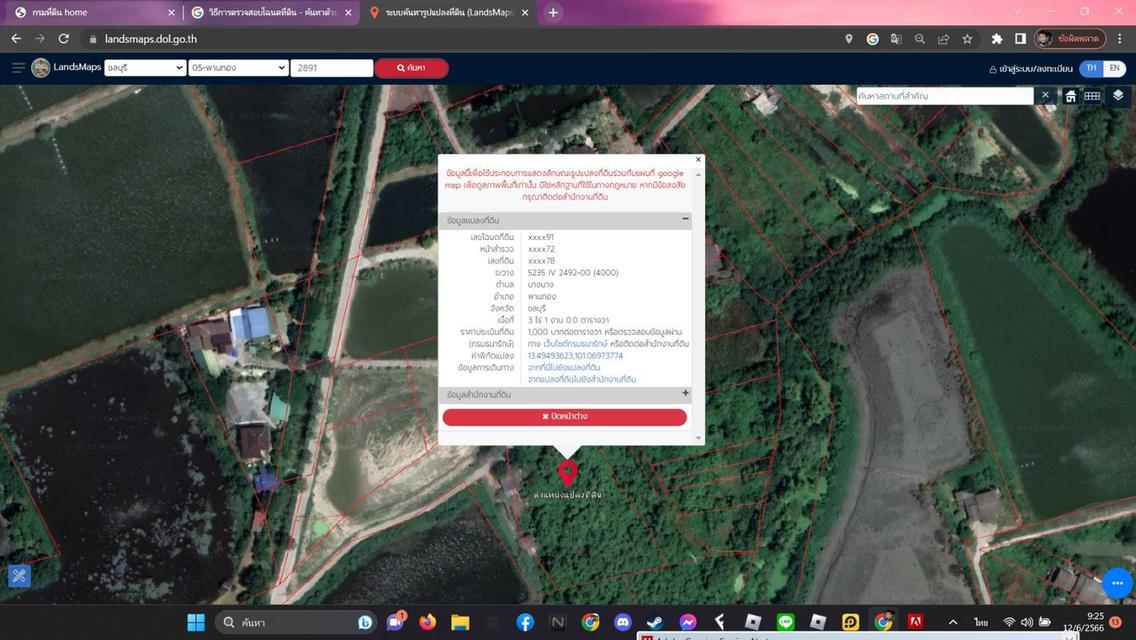Click the red ปิดหน้าต่าง button

(x=565, y=417)
